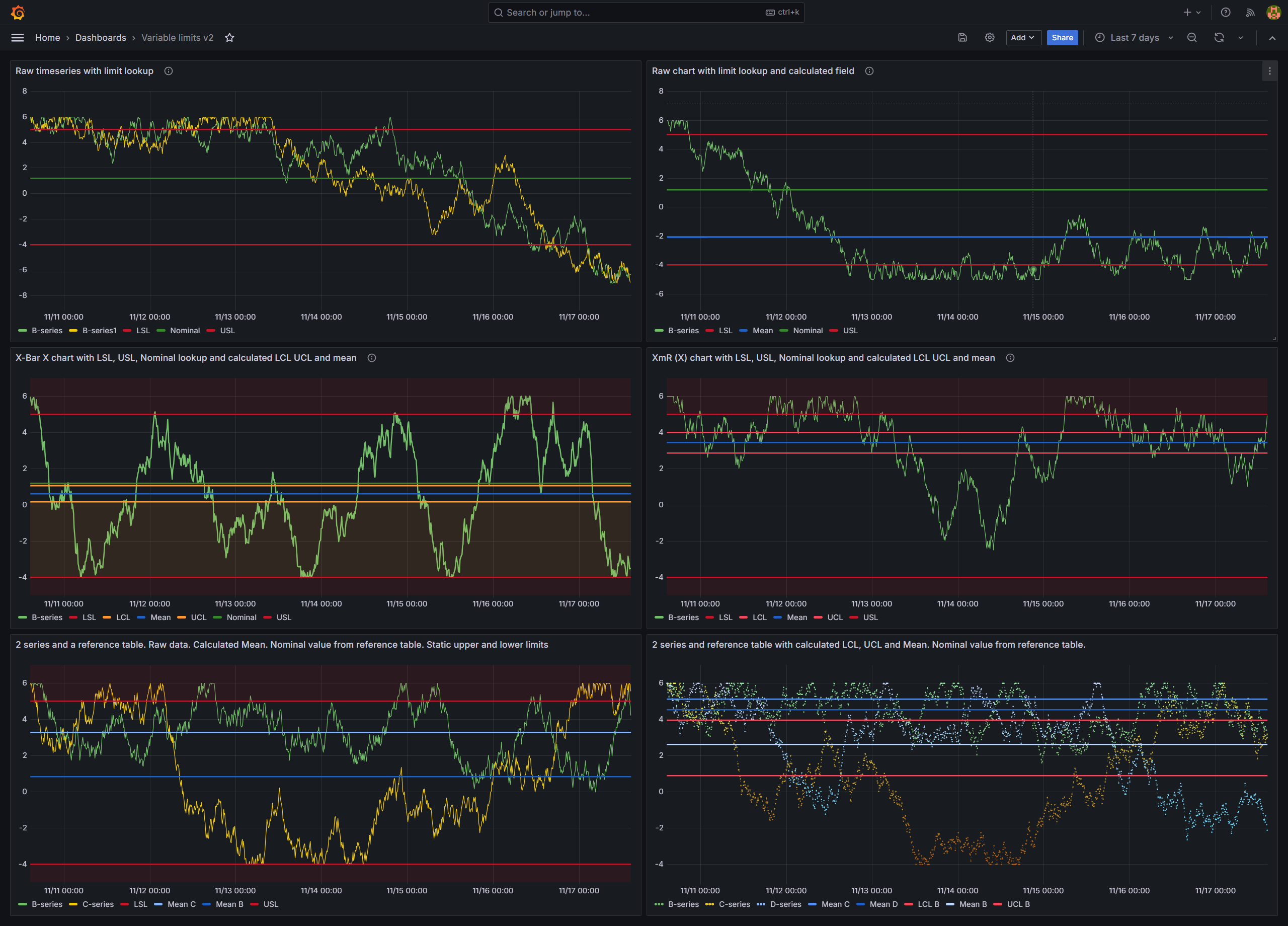Open dashboard settings gear
Screen dimensions: 1288x926
(989, 38)
